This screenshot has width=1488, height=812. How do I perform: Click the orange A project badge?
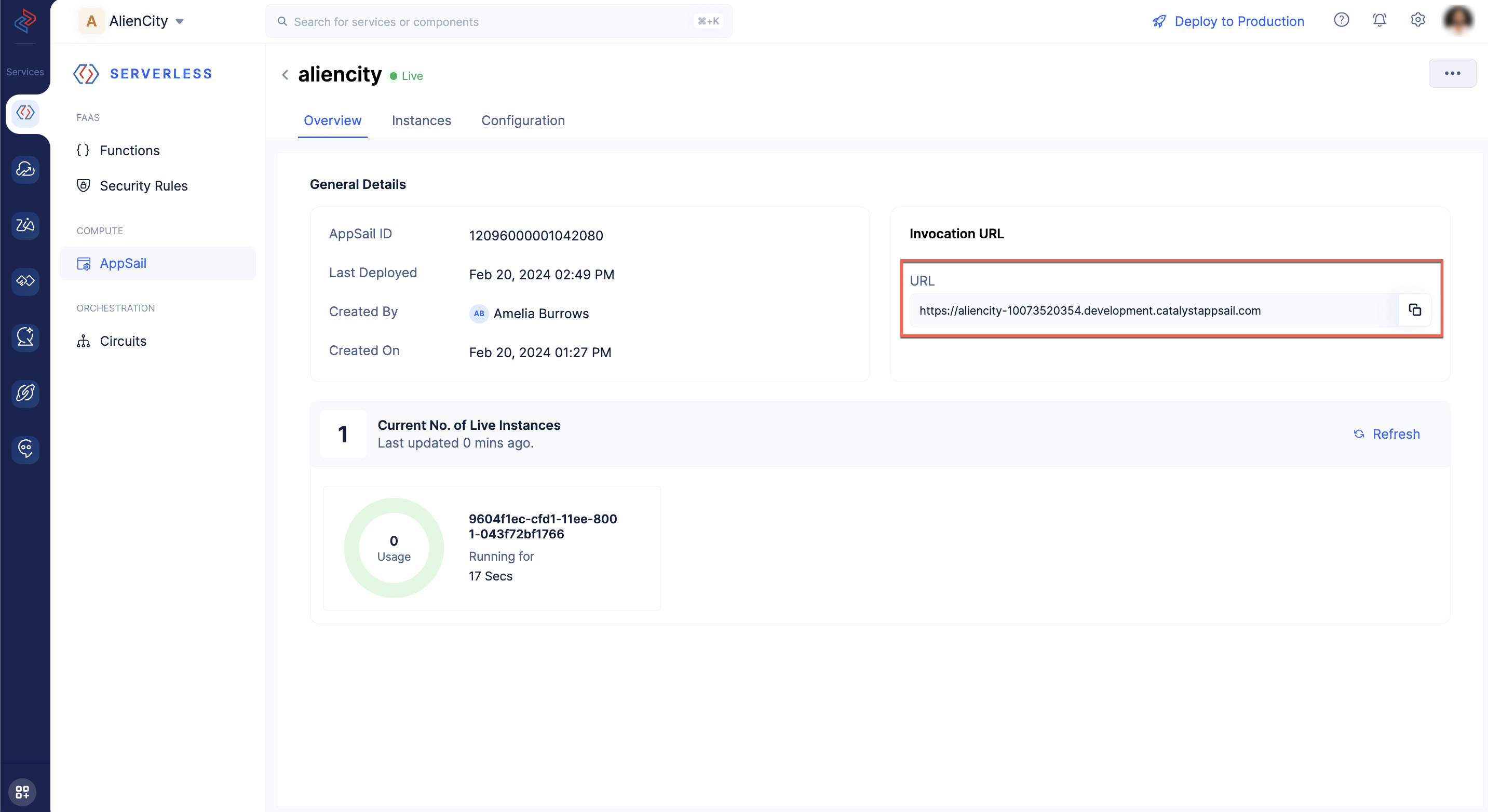coord(91,21)
